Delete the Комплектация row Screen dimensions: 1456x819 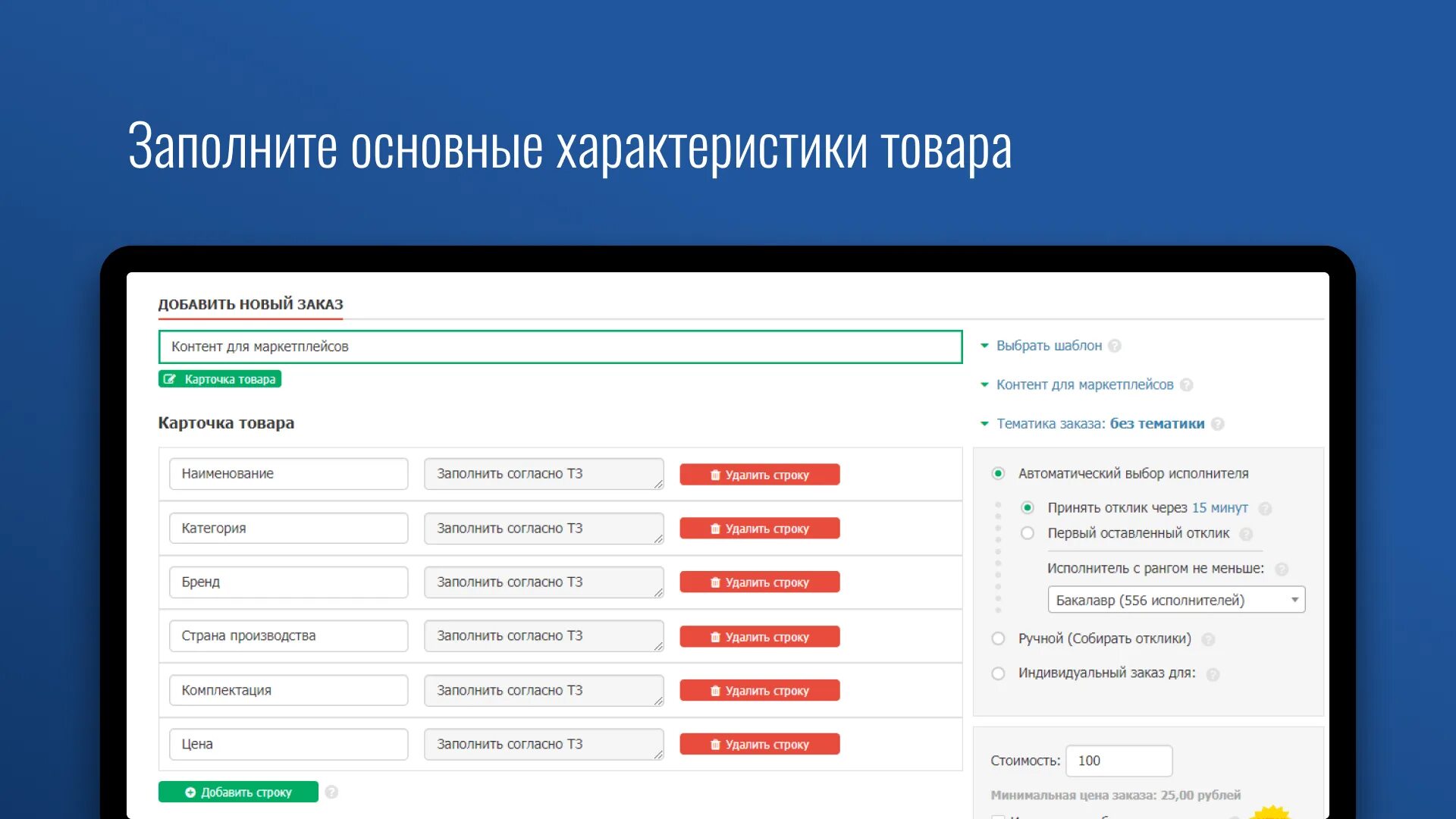pyautogui.click(x=760, y=691)
